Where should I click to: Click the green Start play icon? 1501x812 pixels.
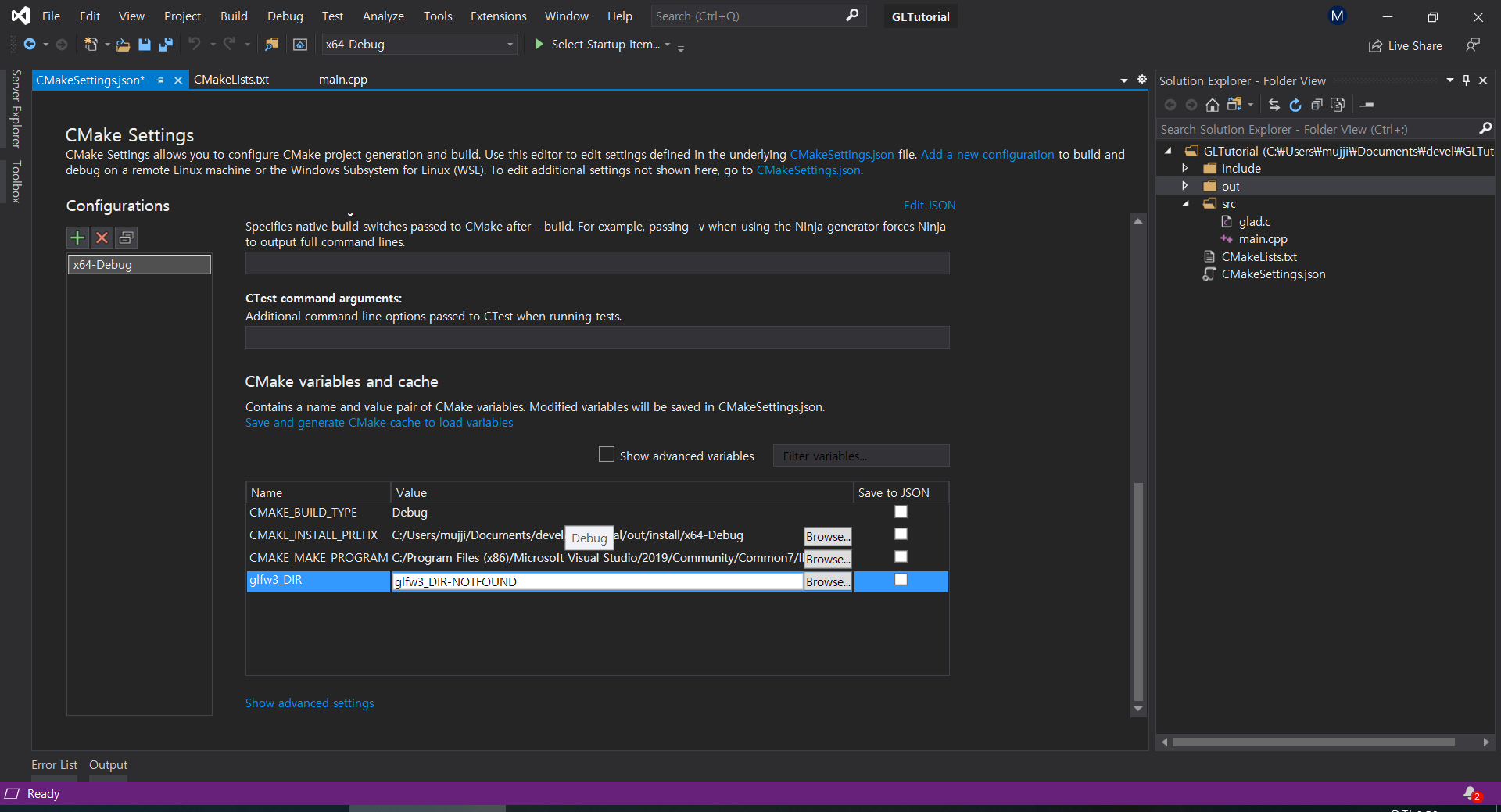point(539,45)
